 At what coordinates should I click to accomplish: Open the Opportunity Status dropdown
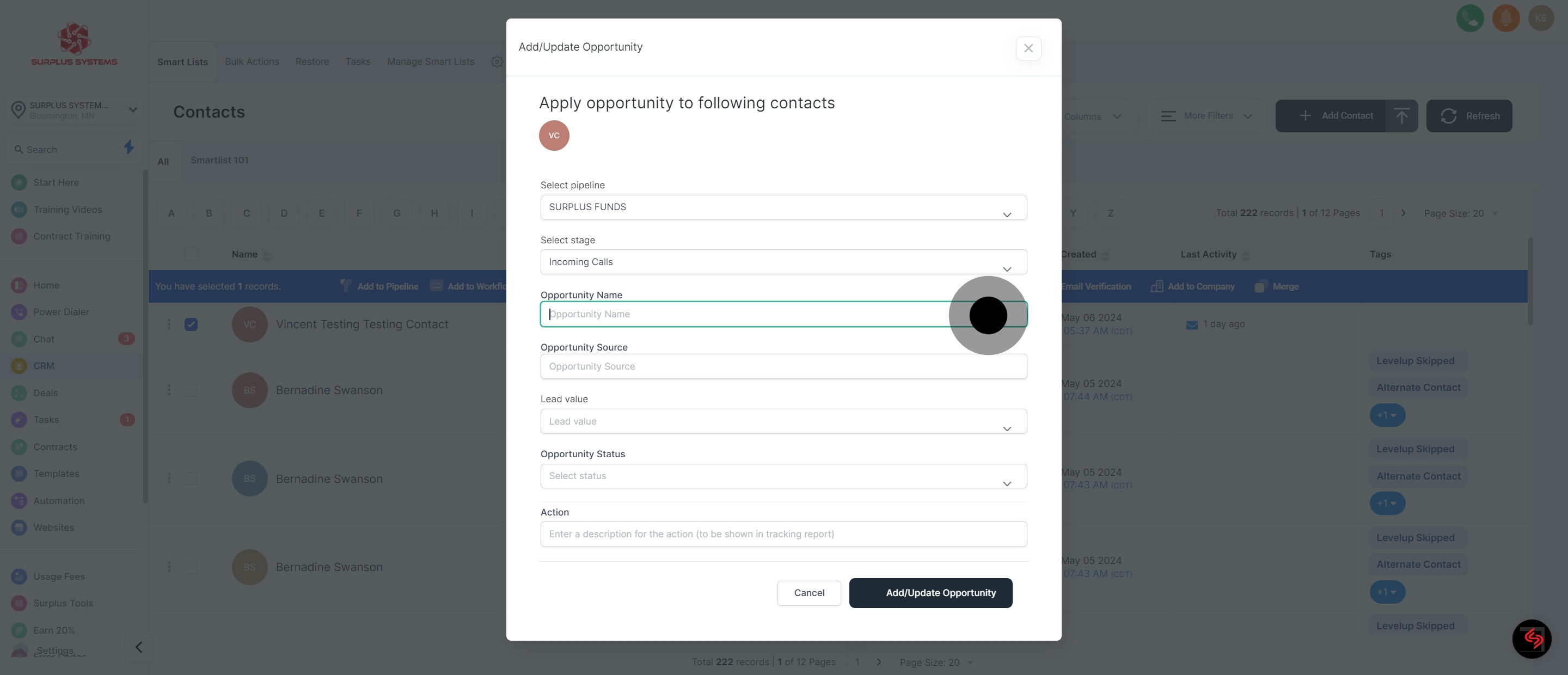coord(783,476)
